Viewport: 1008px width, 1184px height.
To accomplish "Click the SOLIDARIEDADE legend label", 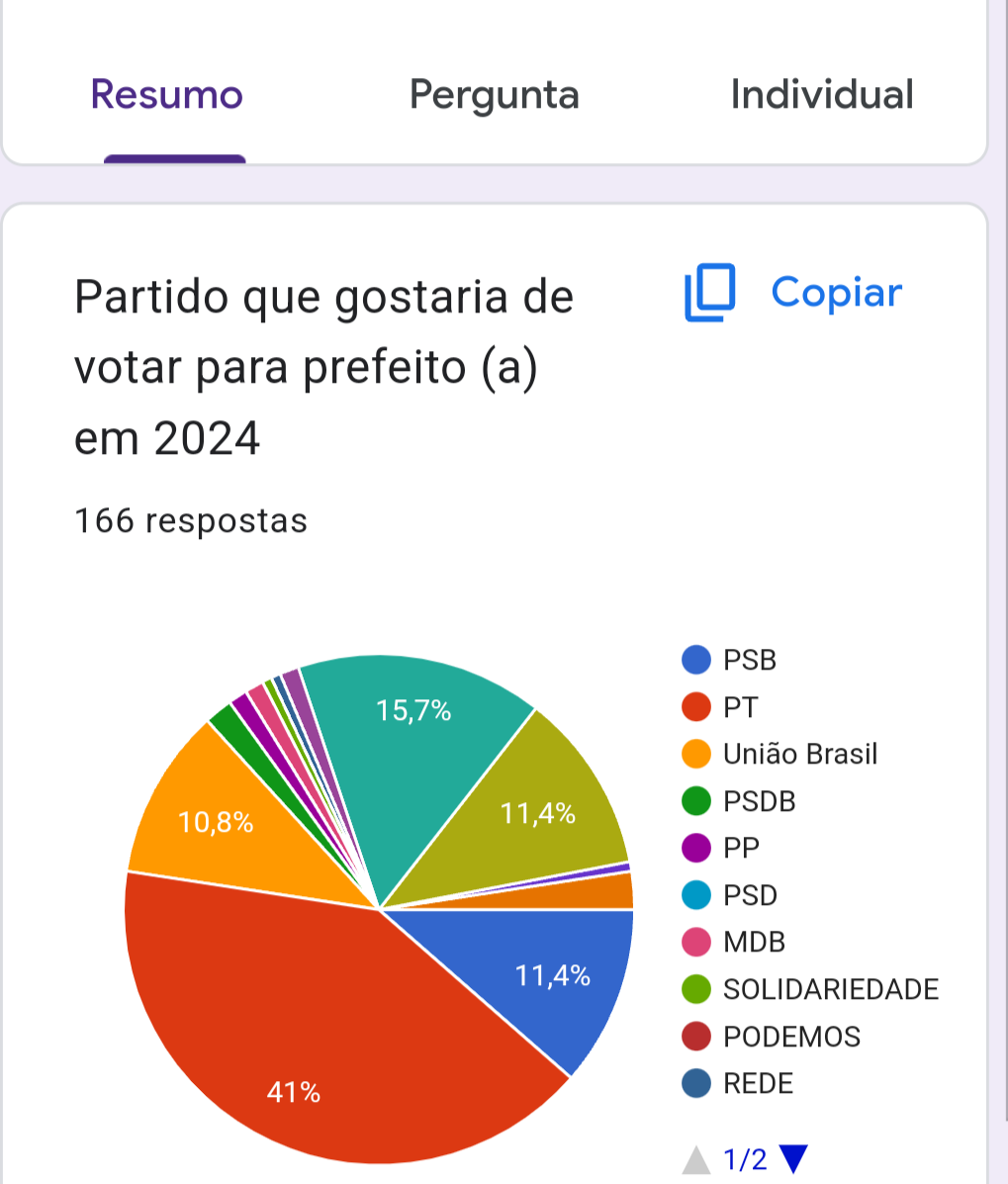I will (x=831, y=989).
